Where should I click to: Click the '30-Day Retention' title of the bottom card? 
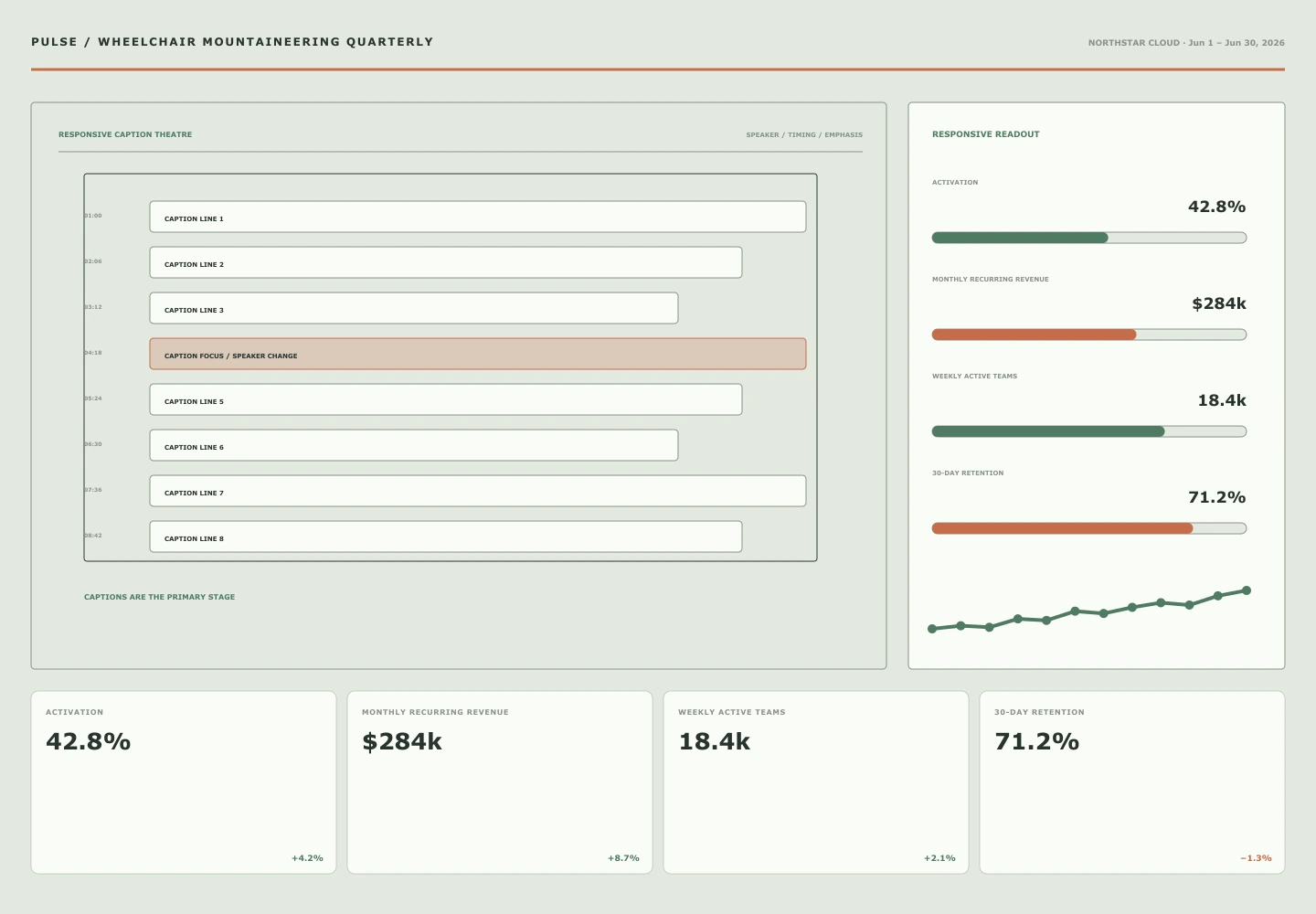[x=1040, y=712]
